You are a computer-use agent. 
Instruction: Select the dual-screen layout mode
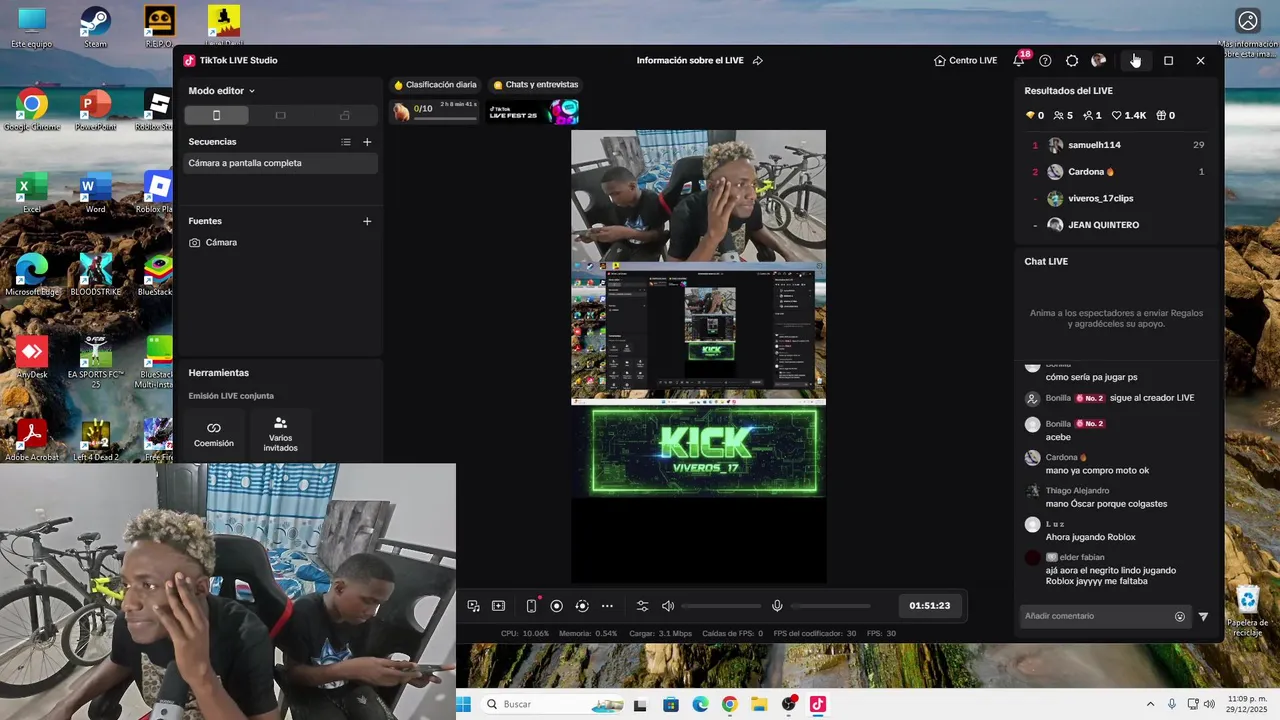click(x=345, y=116)
